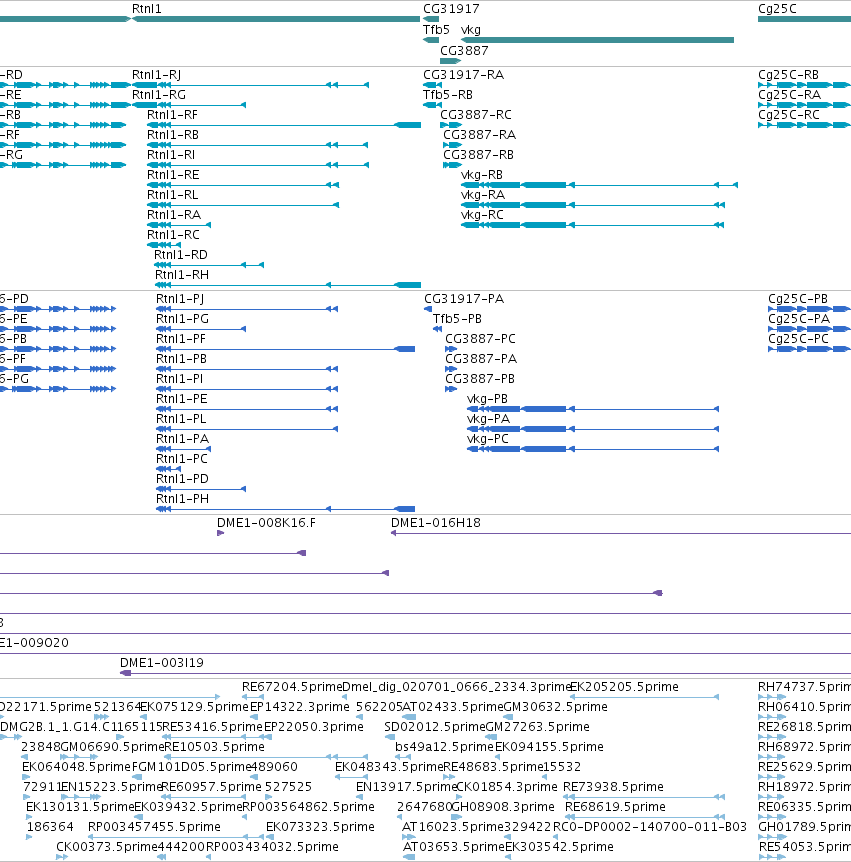The width and height of the screenshot is (851, 862).
Task: Choose the Rtnl1-PB protein label
Action: coord(181,359)
